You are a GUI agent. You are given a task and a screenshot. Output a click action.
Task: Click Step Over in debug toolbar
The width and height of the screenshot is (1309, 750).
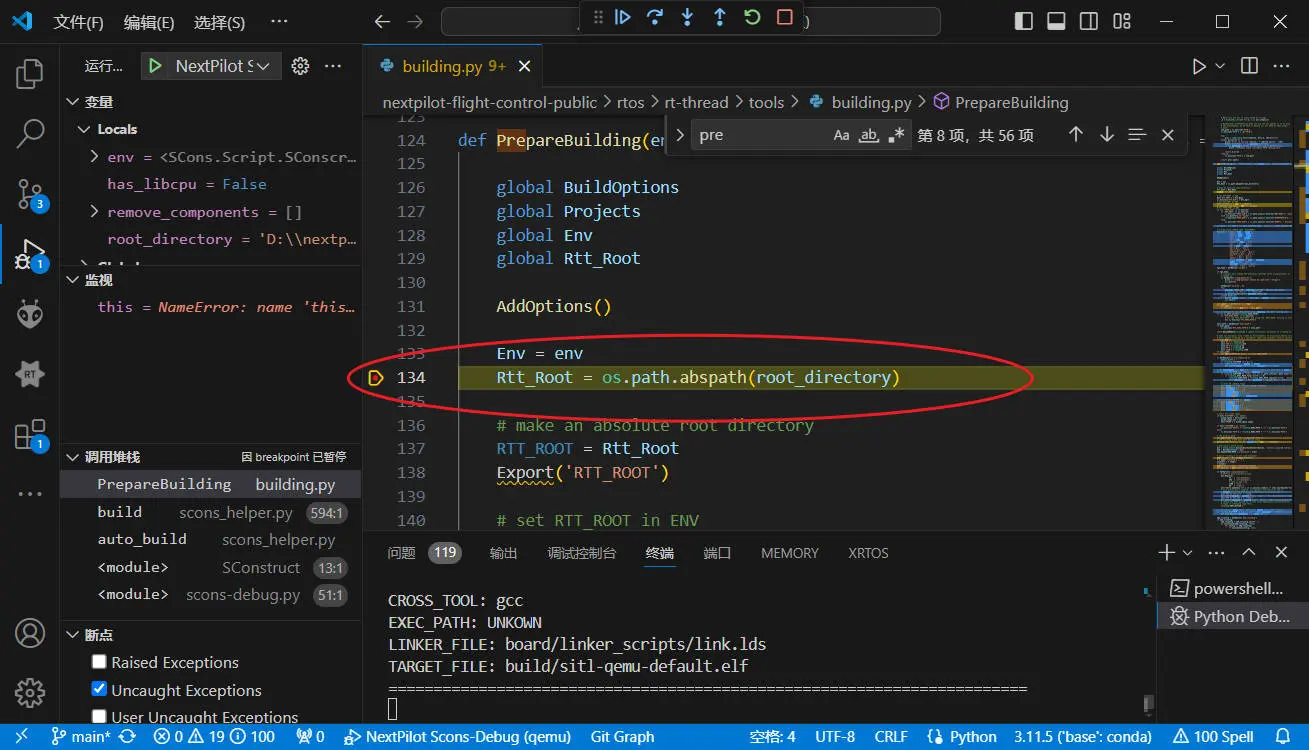pyautogui.click(x=654, y=17)
